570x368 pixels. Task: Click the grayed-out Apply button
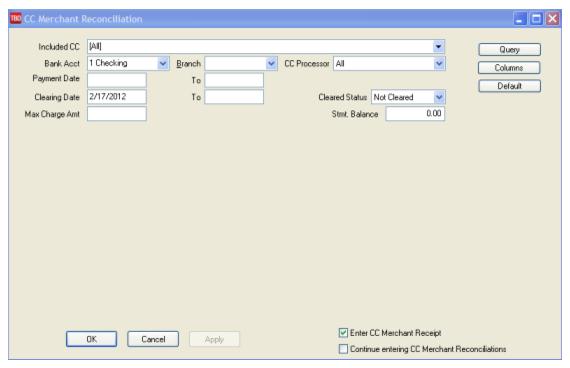(x=214, y=339)
